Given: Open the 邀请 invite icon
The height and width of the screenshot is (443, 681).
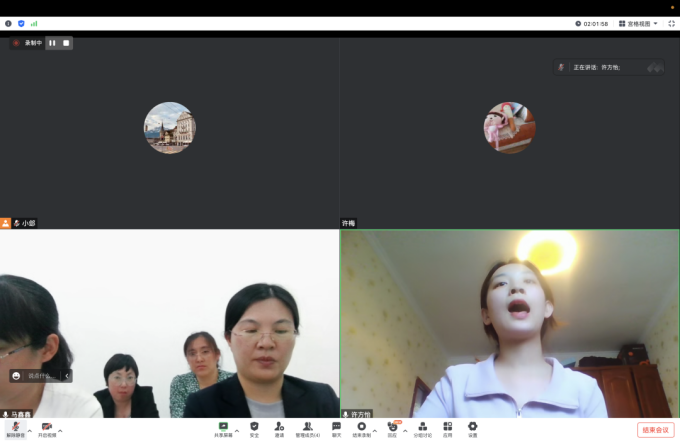Looking at the screenshot, I should point(279,428).
